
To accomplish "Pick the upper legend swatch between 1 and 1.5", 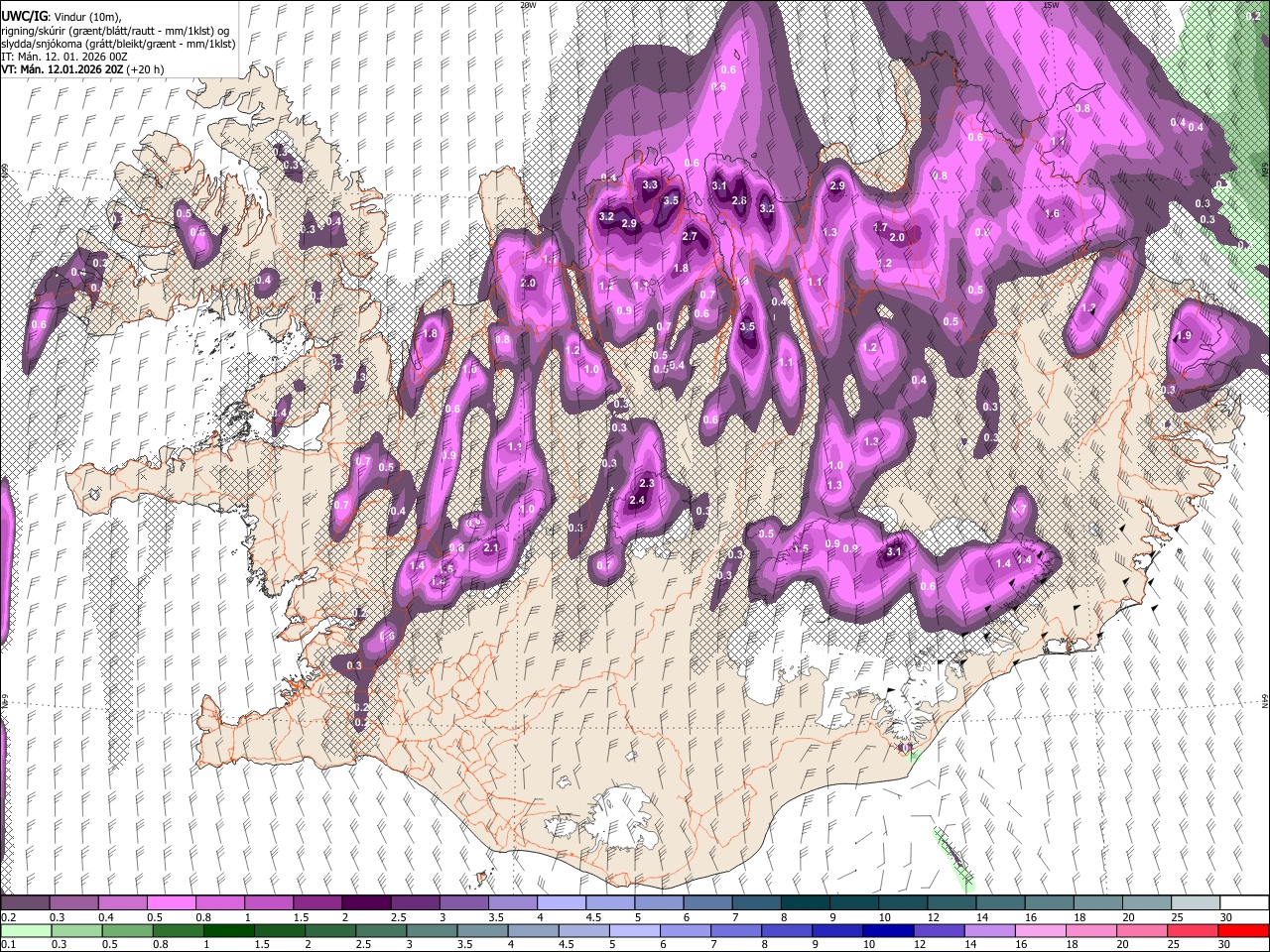I will pos(268,903).
